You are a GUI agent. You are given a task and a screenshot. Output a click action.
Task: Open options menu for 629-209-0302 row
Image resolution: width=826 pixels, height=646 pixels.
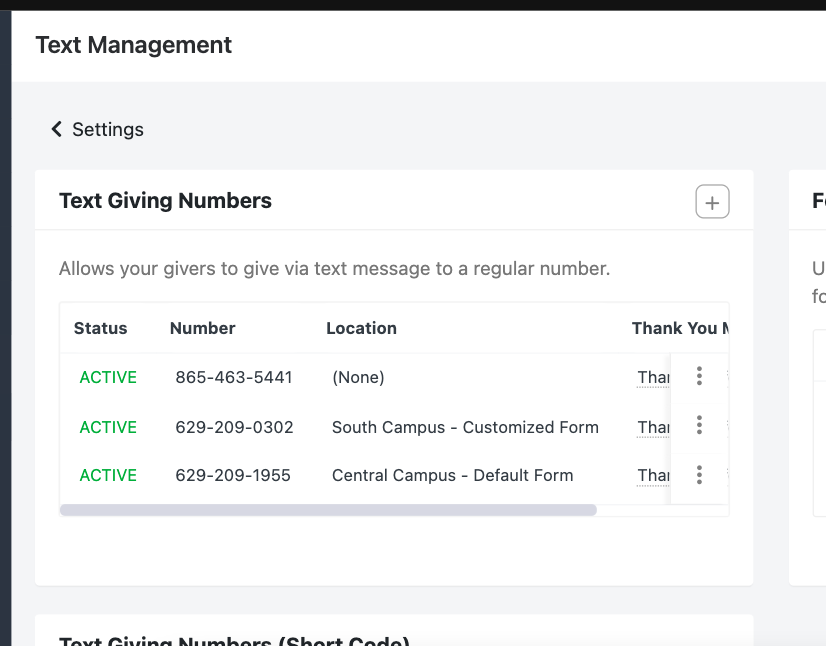[x=699, y=425]
